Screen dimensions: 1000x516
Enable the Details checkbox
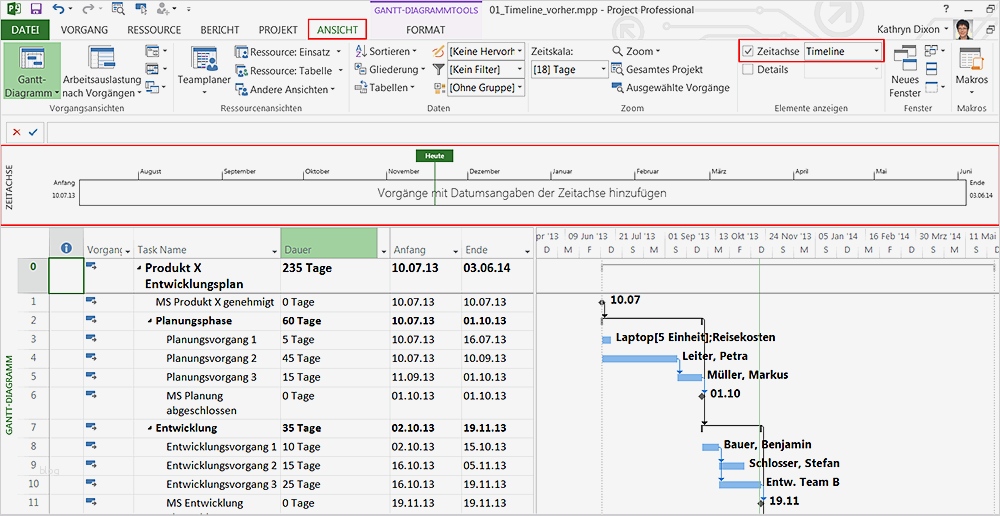click(749, 70)
